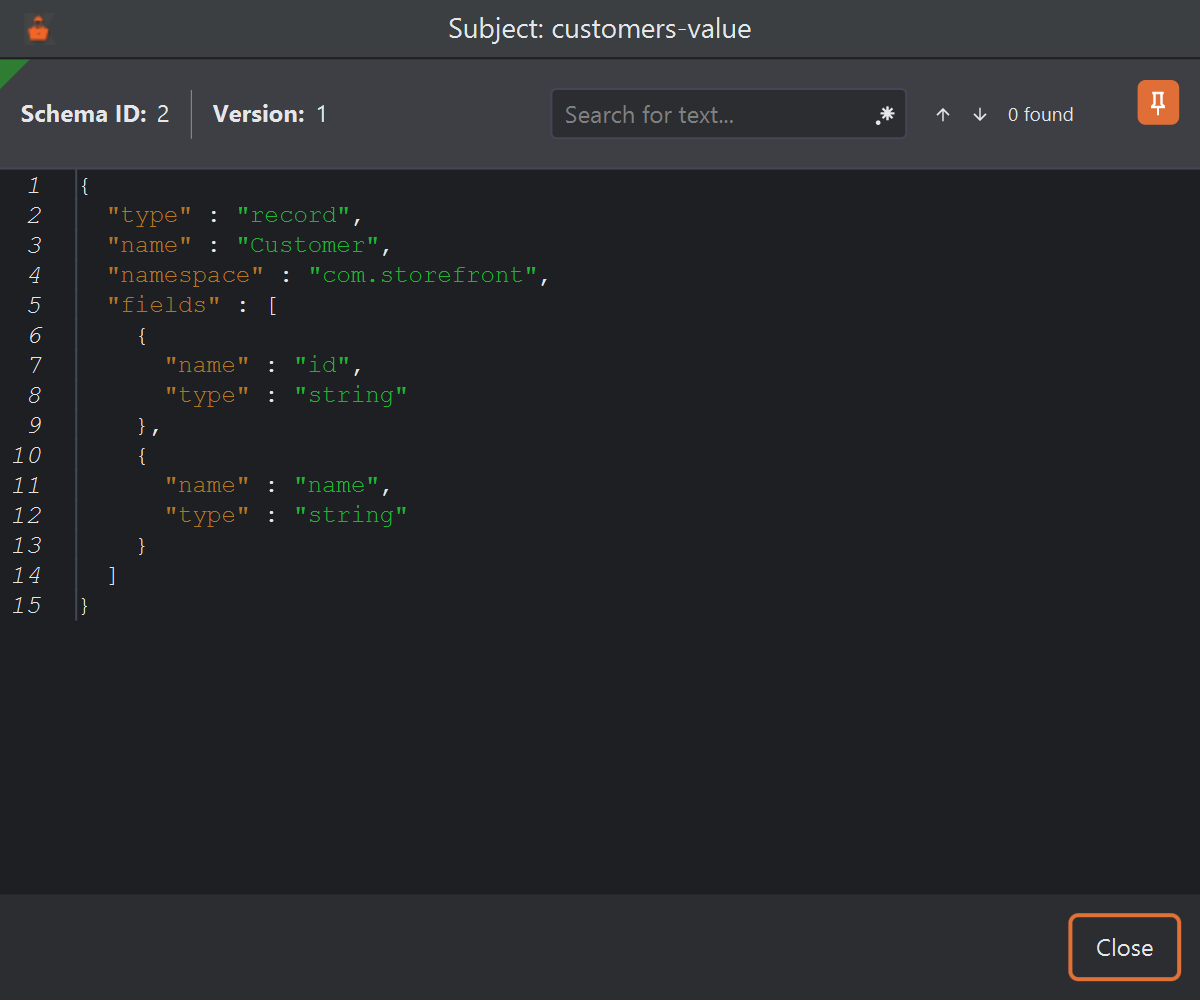Click line number 5 in gutter
Viewport: 1200px width, 1000px height.
coord(34,305)
